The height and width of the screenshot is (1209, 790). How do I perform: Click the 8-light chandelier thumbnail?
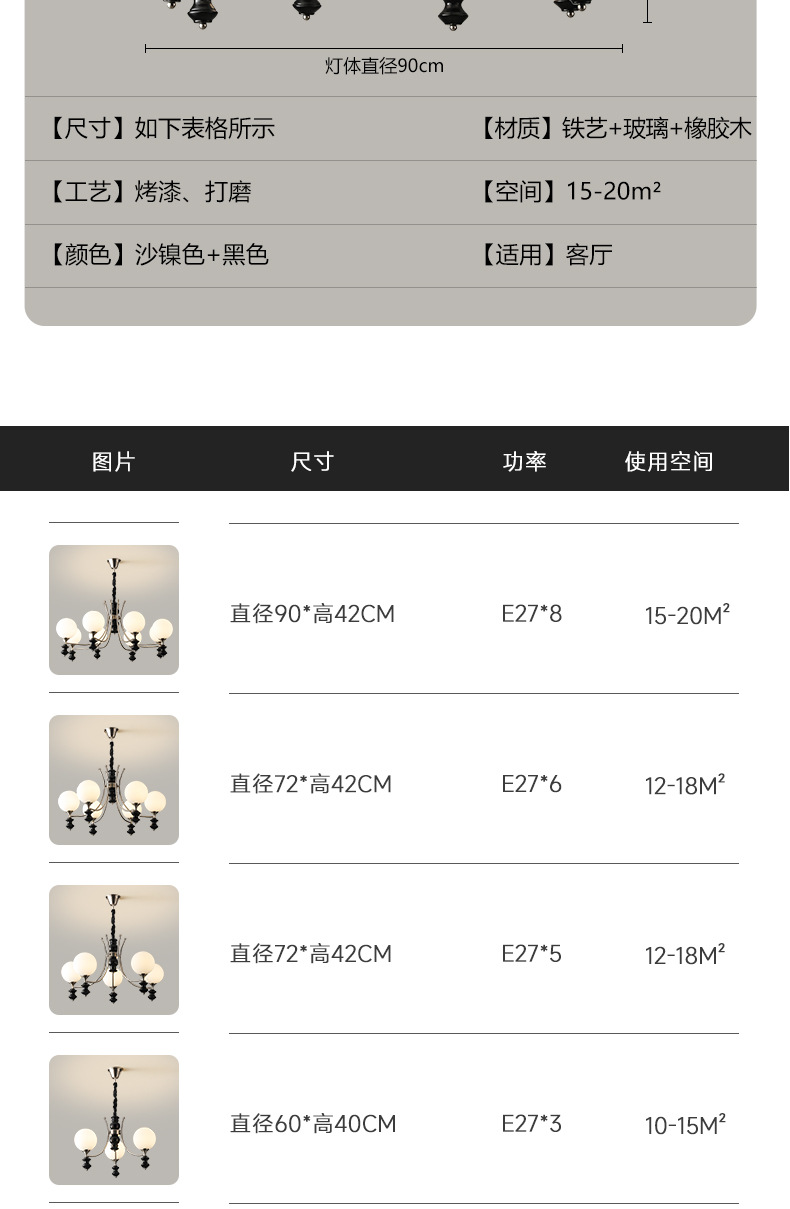click(114, 610)
